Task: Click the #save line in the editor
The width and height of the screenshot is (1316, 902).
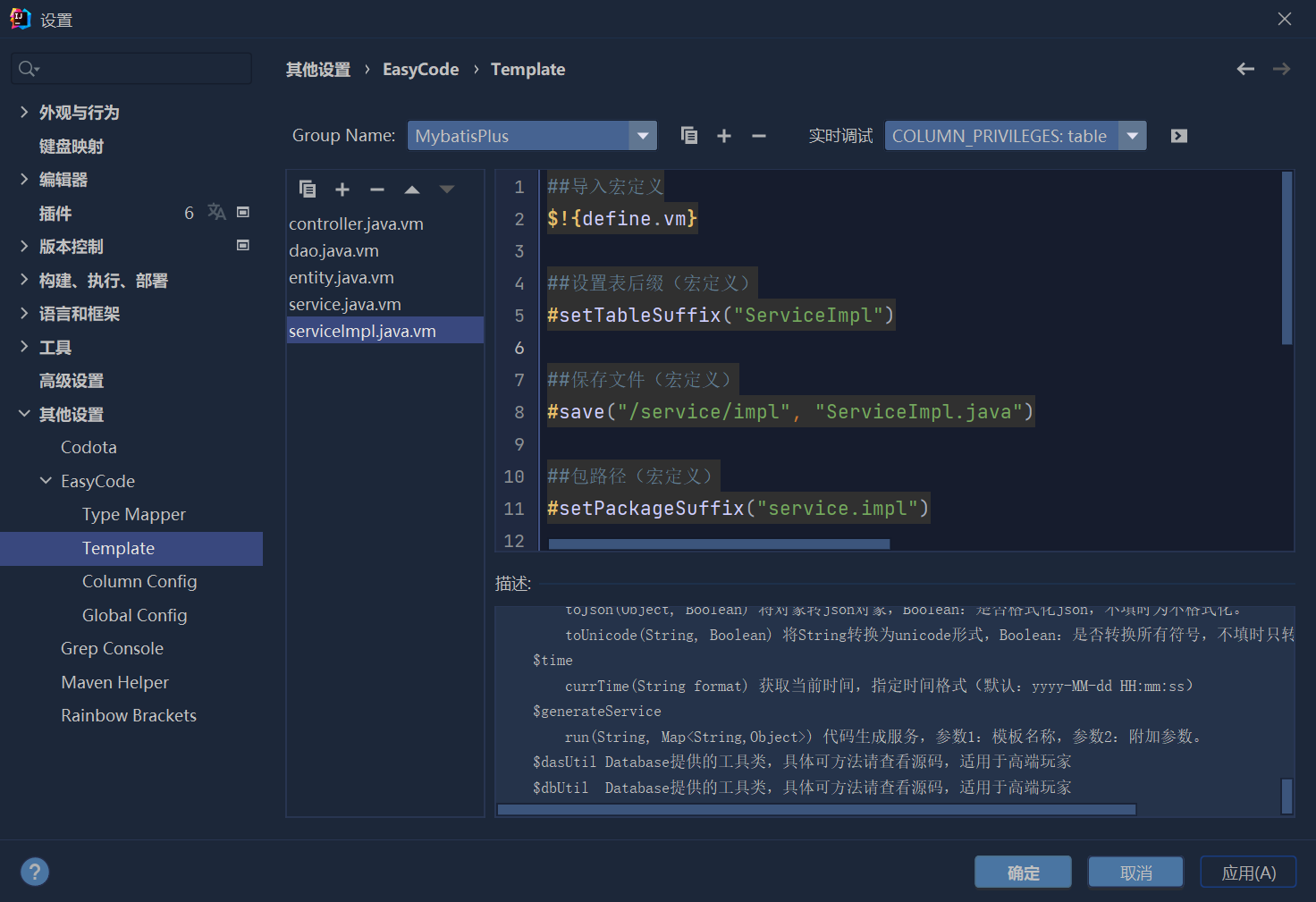Action: 790,411
